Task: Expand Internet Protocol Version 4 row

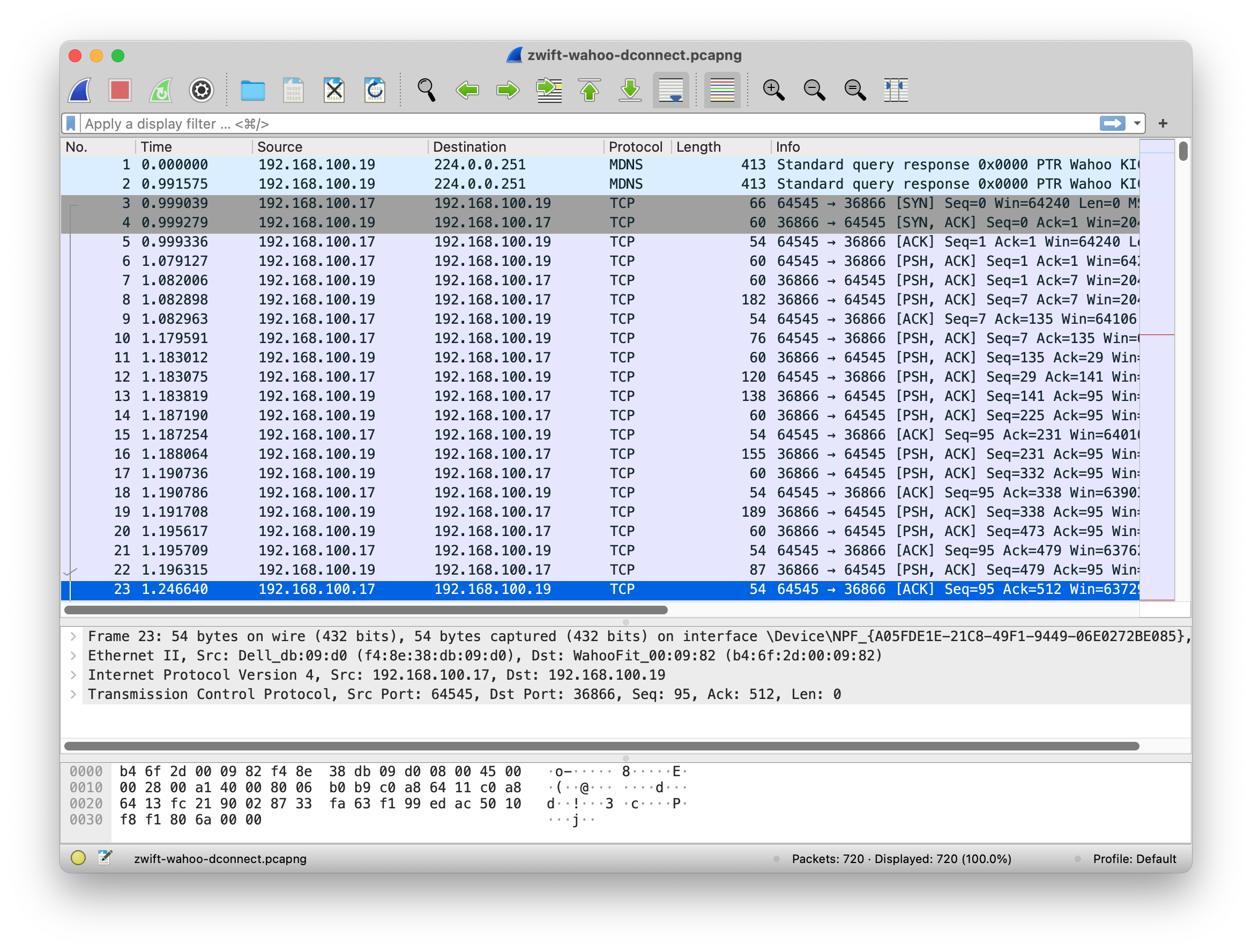Action: click(x=73, y=675)
